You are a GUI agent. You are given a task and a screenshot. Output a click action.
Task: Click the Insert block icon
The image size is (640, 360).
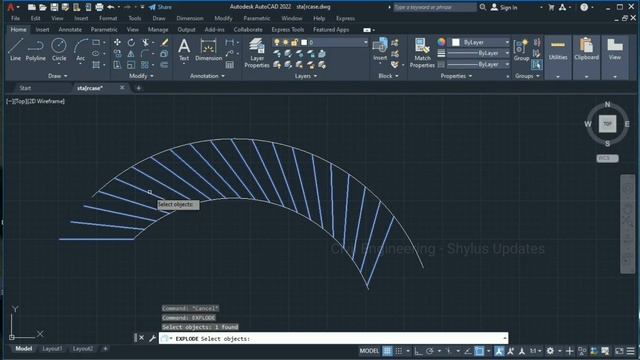tap(380, 49)
